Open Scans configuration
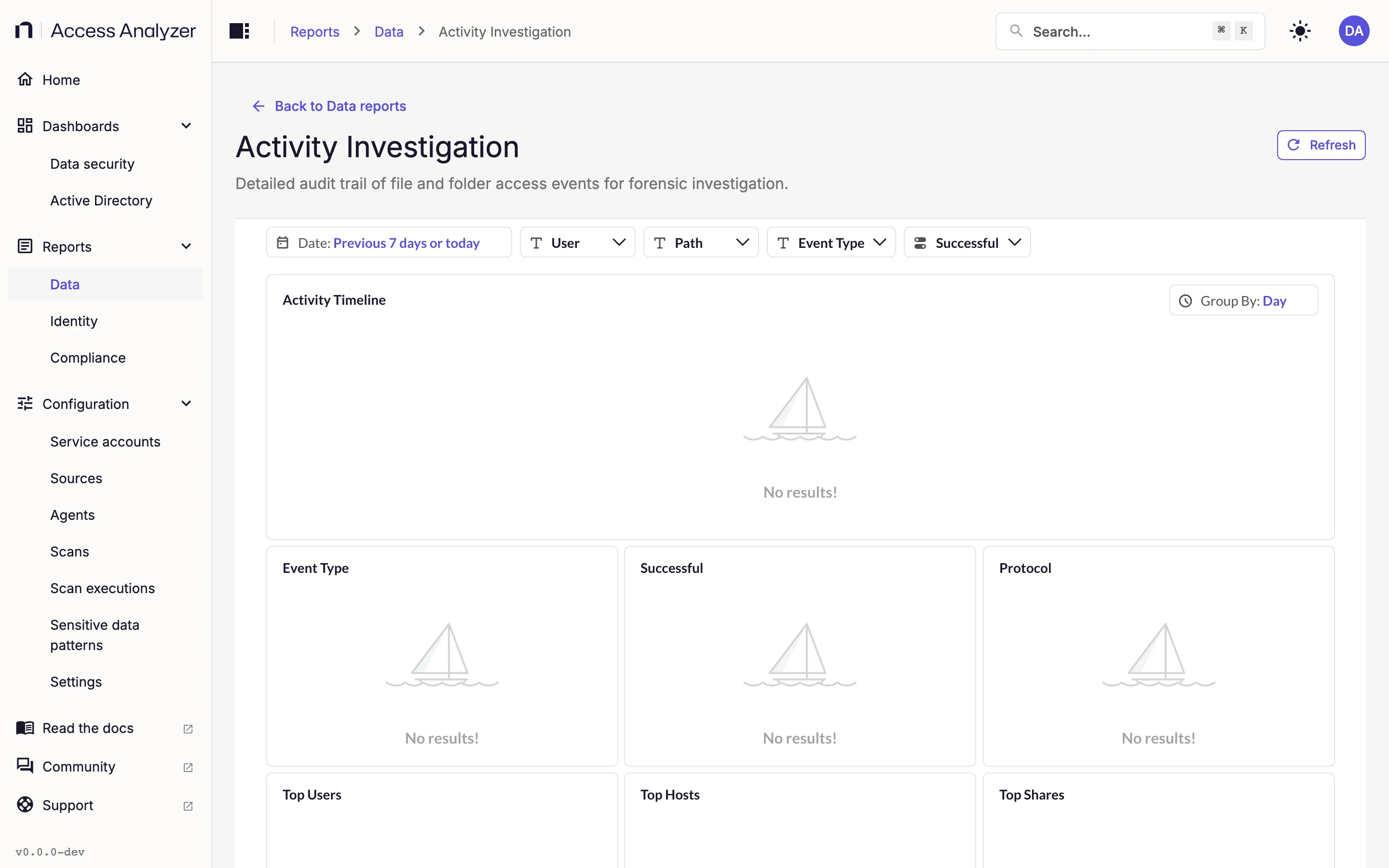The height and width of the screenshot is (868, 1389). [x=106, y=552]
